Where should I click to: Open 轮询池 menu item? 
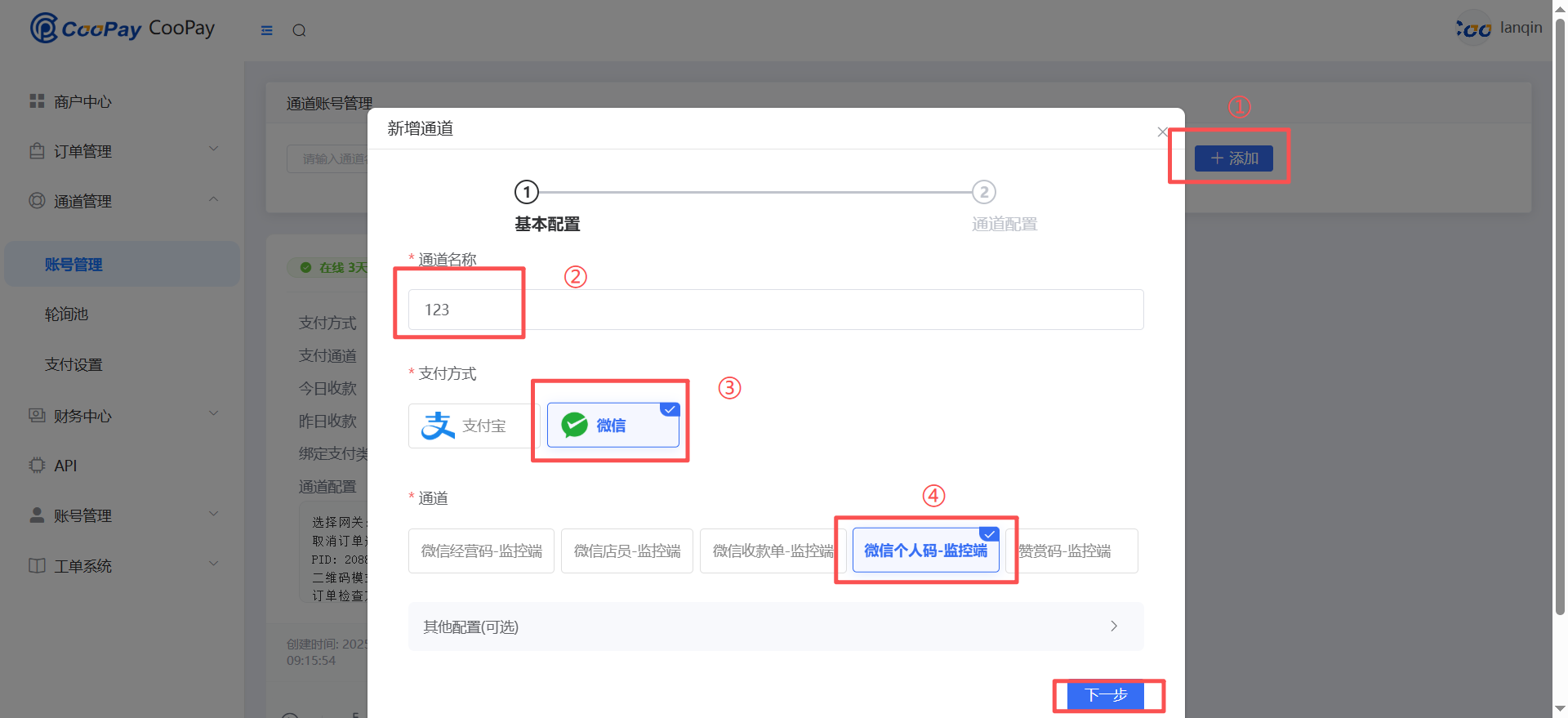pos(67,314)
